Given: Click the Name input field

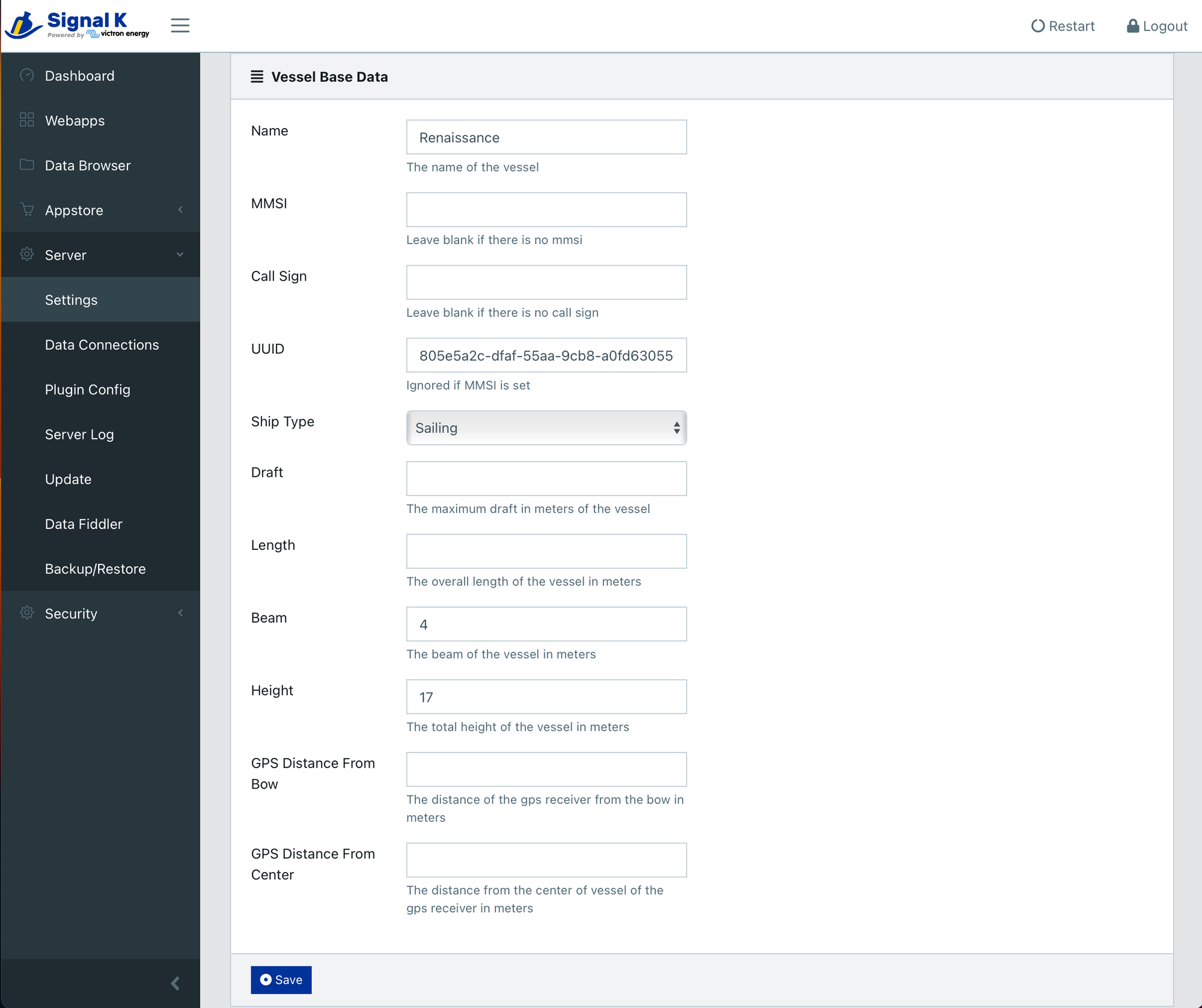Looking at the screenshot, I should (547, 137).
